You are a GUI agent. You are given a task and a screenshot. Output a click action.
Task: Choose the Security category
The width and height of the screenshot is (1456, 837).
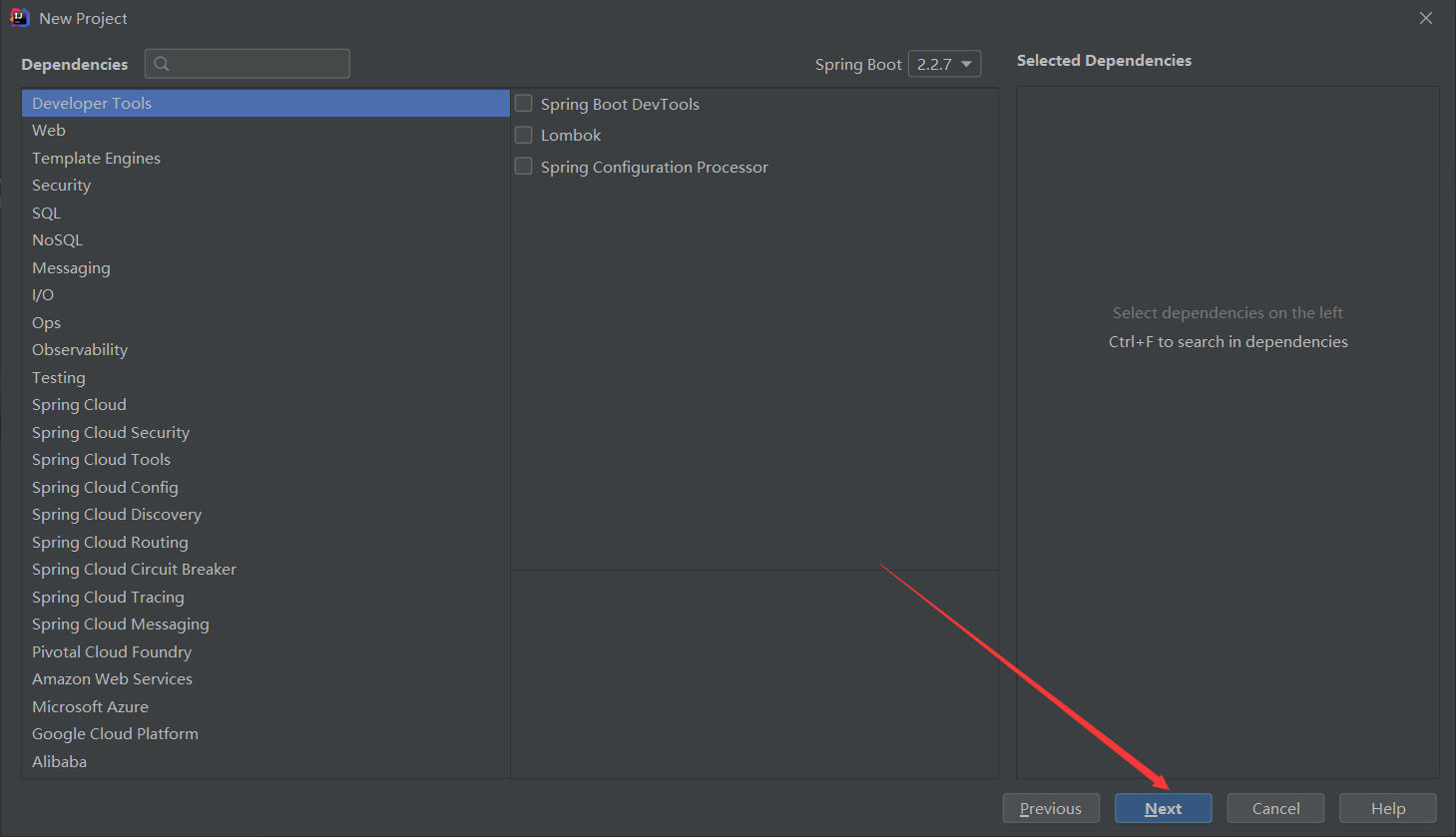pos(265,186)
